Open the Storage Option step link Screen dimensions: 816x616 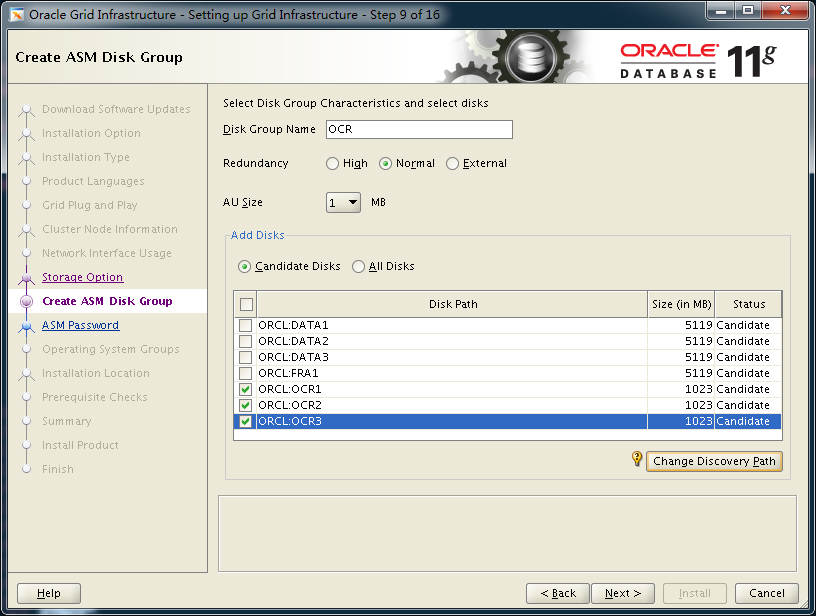(x=82, y=278)
